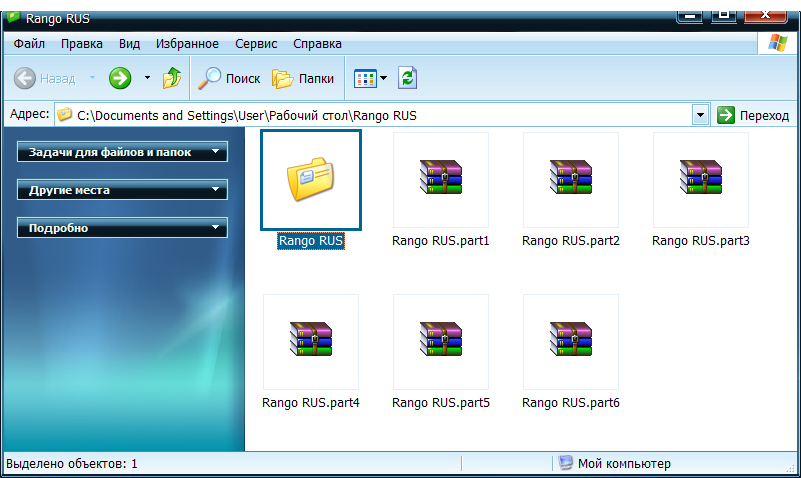Viewport: 801px width, 478px height.
Task: Click the Rango RUS.part4 file name
Action: pyautogui.click(x=311, y=402)
